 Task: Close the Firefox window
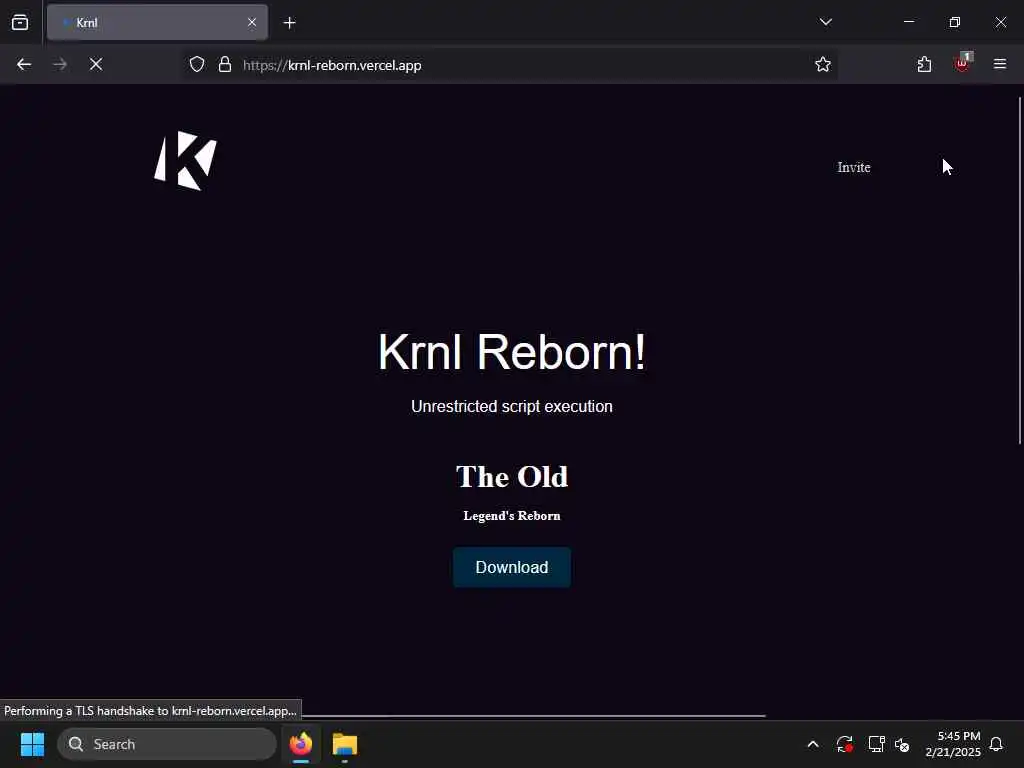(1000, 22)
